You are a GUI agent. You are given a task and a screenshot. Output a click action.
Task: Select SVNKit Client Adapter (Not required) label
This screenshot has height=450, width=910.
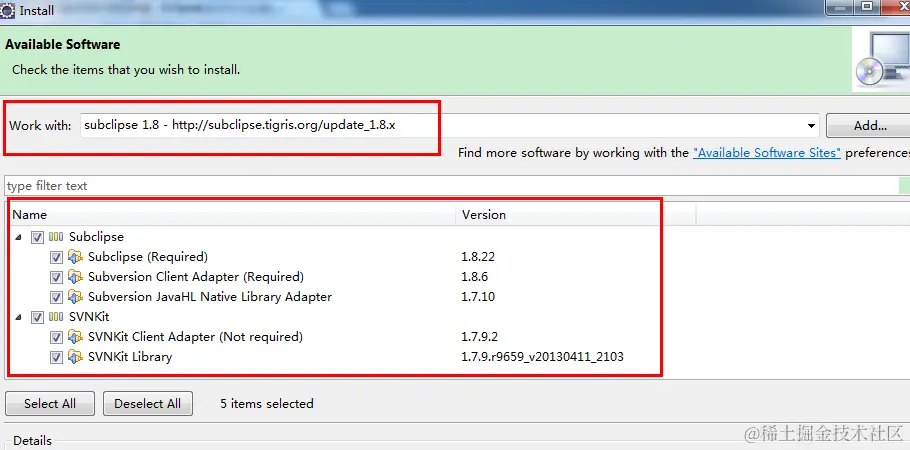[x=196, y=337]
